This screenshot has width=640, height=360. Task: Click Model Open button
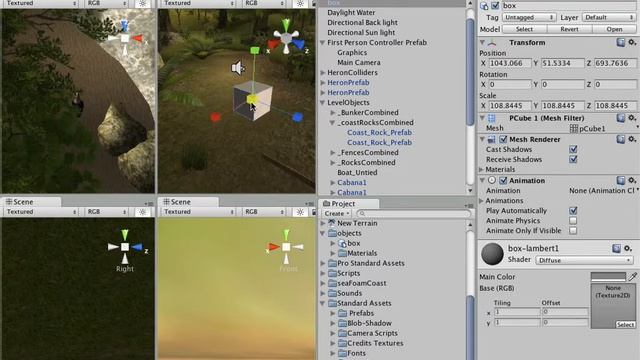point(614,29)
